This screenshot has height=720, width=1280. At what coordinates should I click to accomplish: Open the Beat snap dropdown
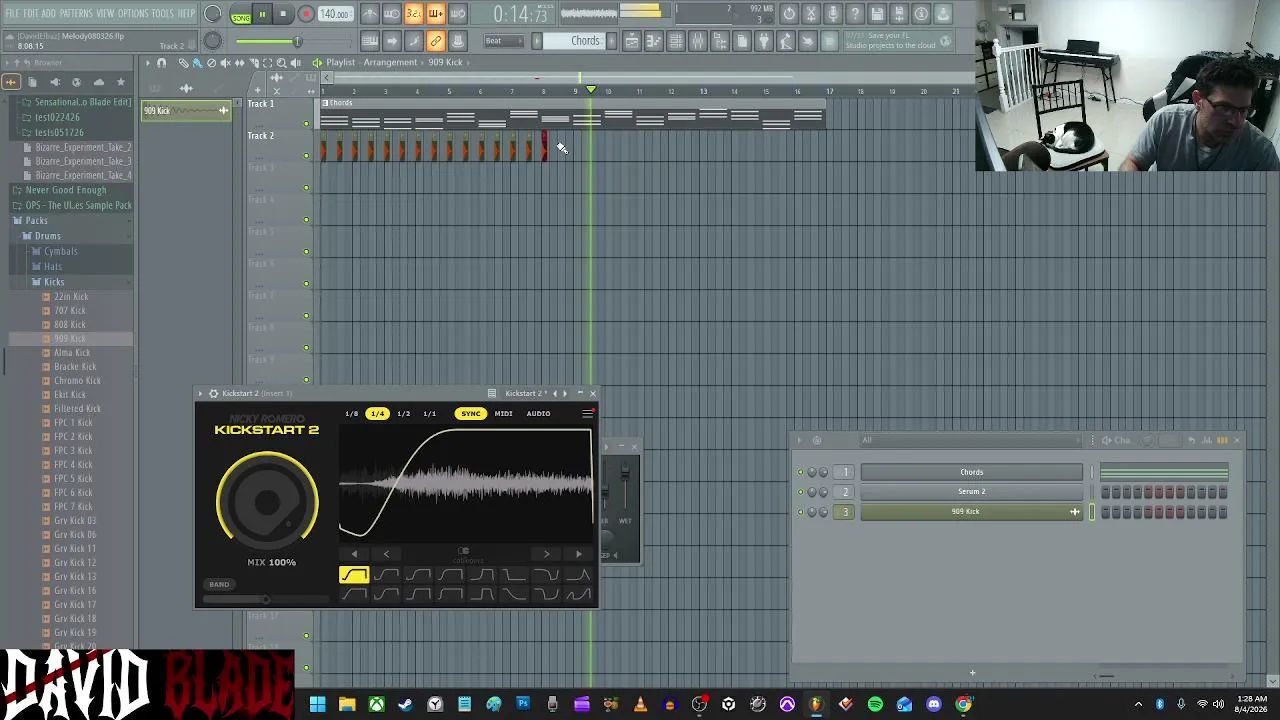pyautogui.click(x=504, y=41)
